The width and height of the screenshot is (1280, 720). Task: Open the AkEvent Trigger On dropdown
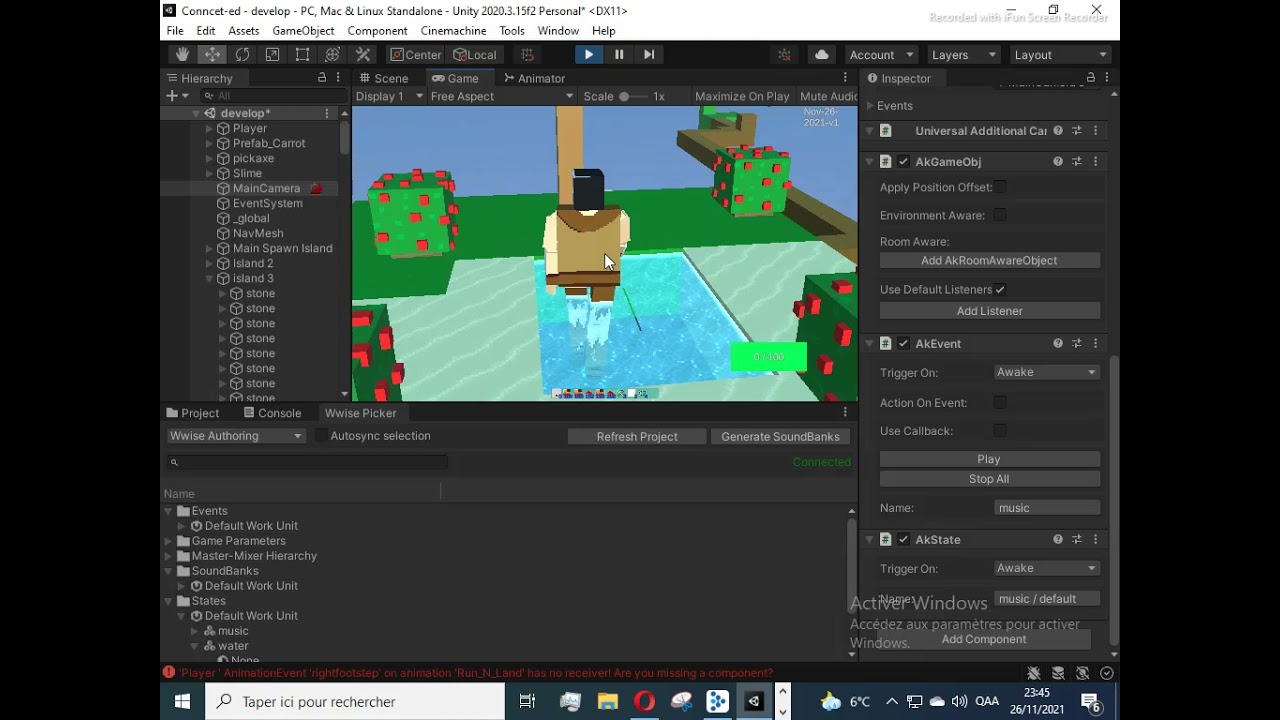1047,372
